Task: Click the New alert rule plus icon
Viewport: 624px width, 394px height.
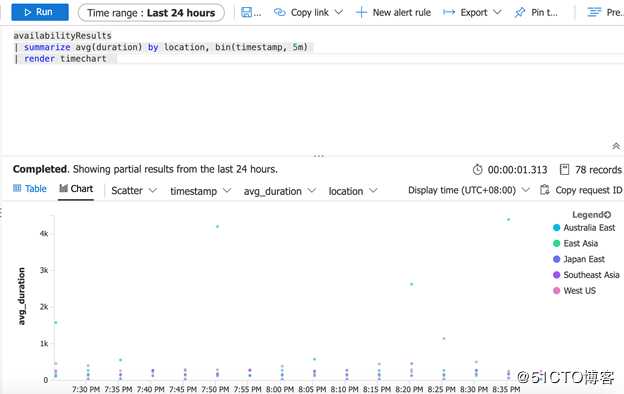Action: (x=361, y=13)
